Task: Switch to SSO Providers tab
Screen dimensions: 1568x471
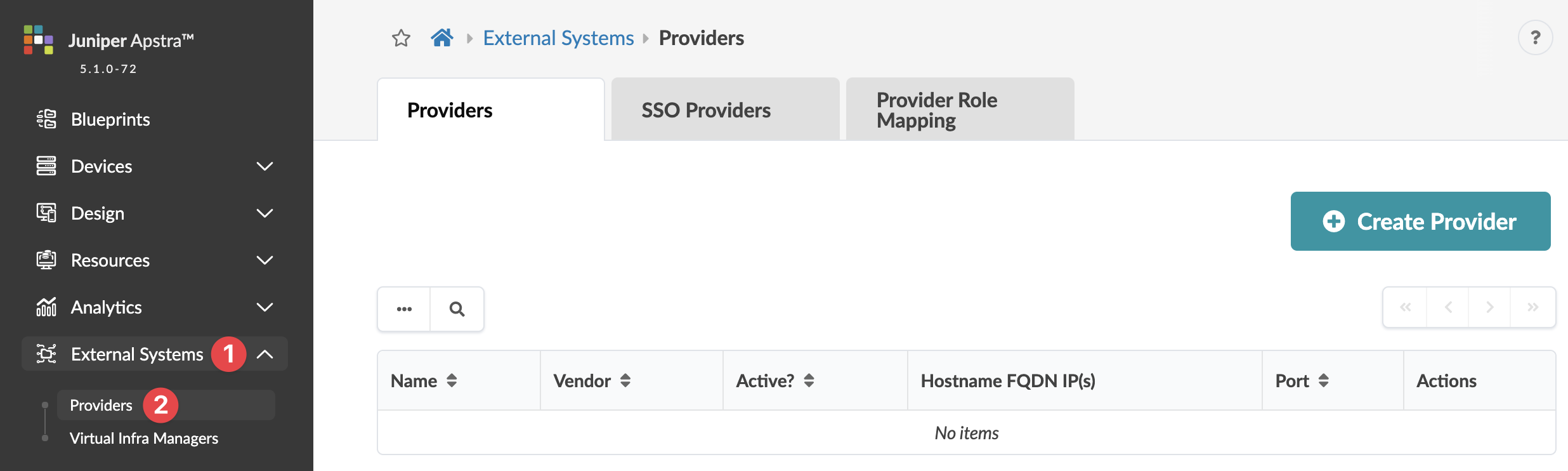Action: coord(725,110)
